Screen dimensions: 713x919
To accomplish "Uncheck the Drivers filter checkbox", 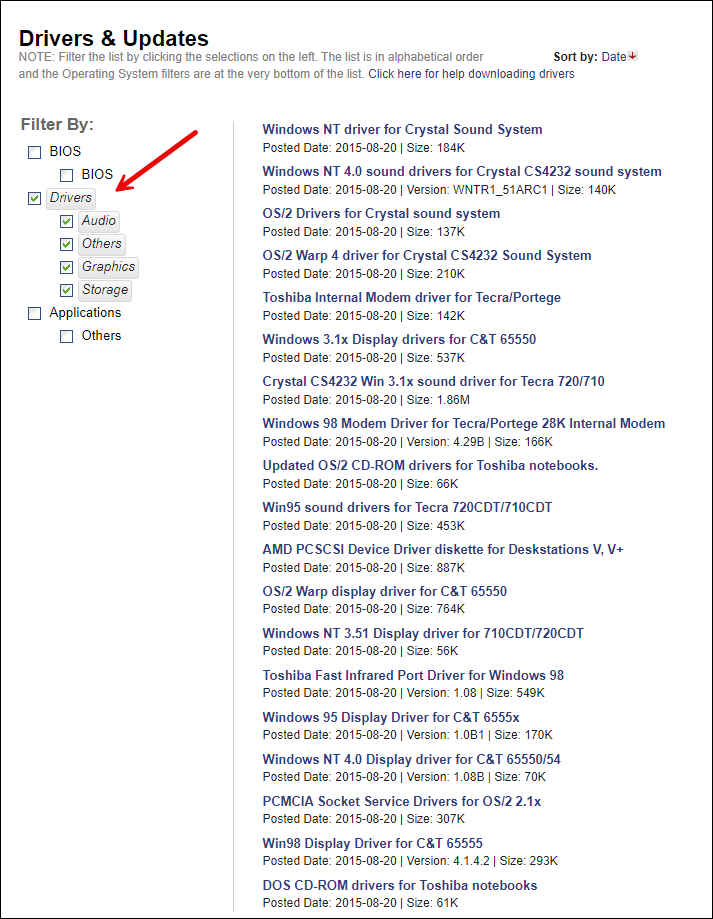I will click(35, 198).
